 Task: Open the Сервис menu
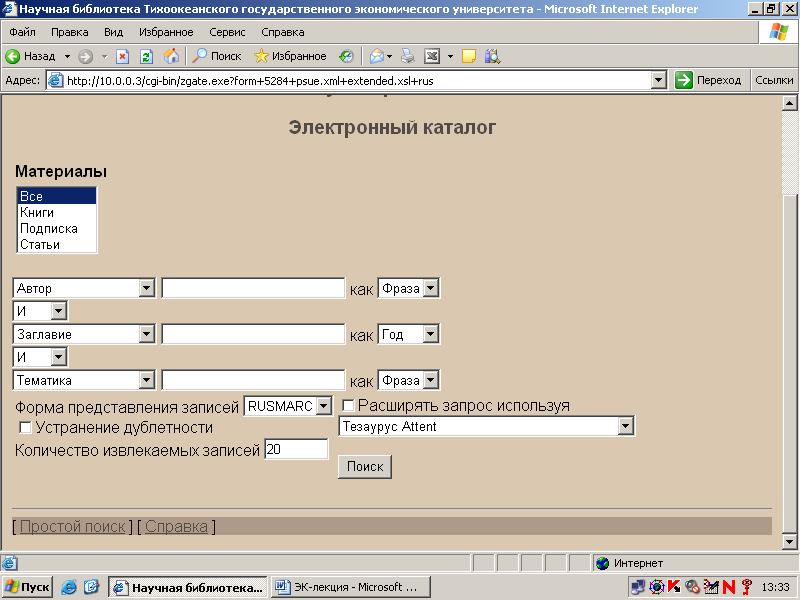227,32
